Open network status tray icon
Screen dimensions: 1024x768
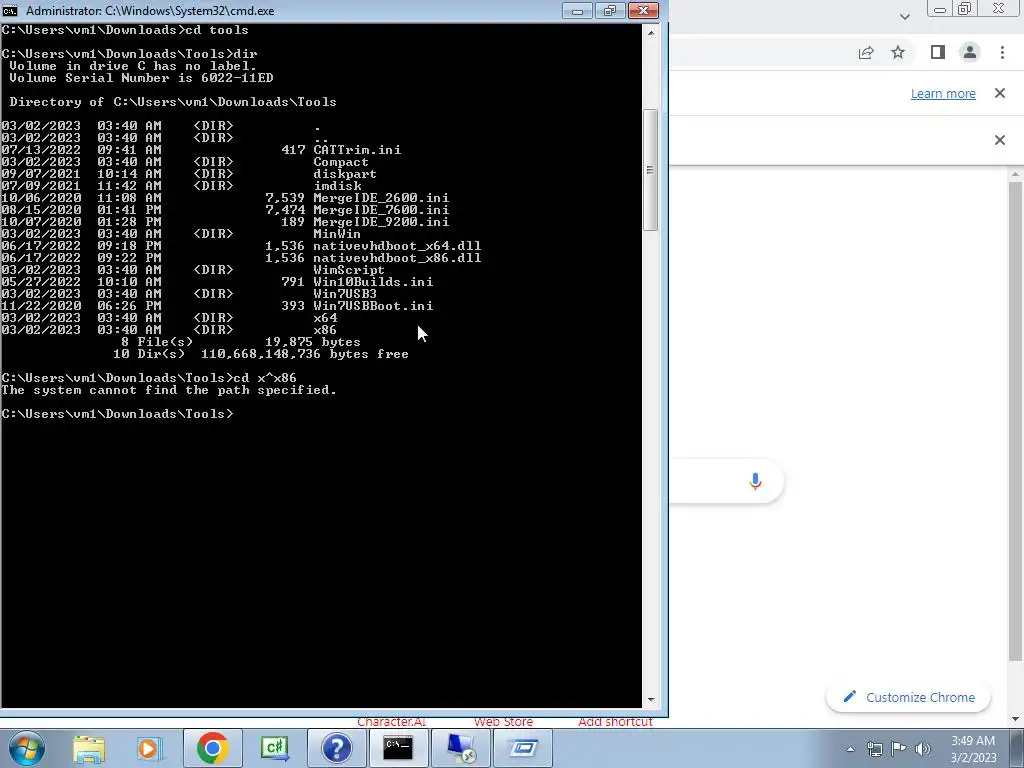click(874, 749)
